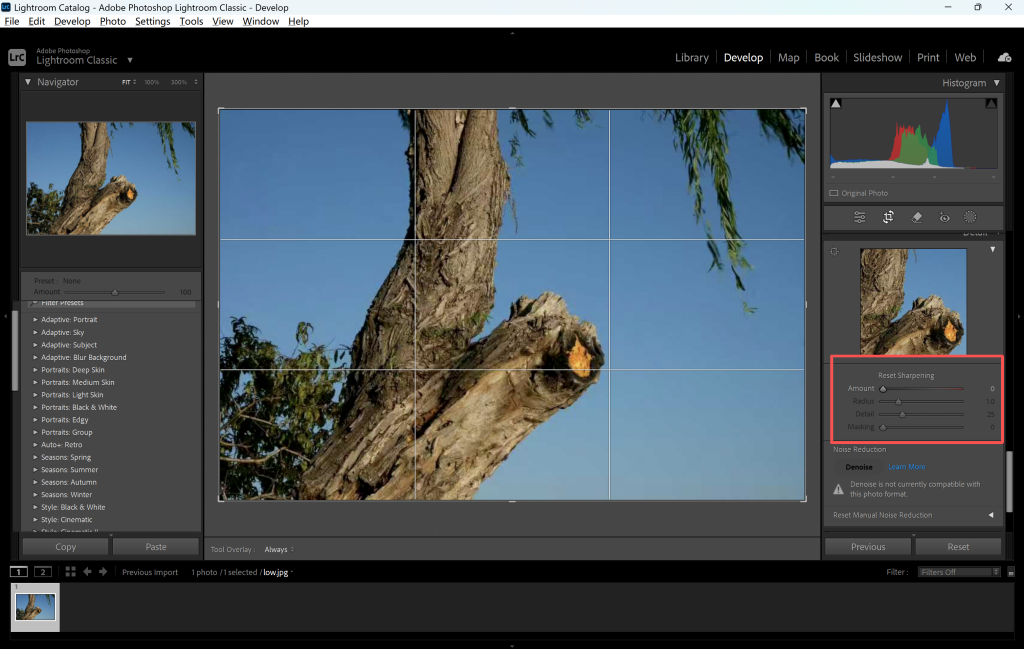Click the Navigator preview image
The image size is (1024, 649).
click(111, 178)
